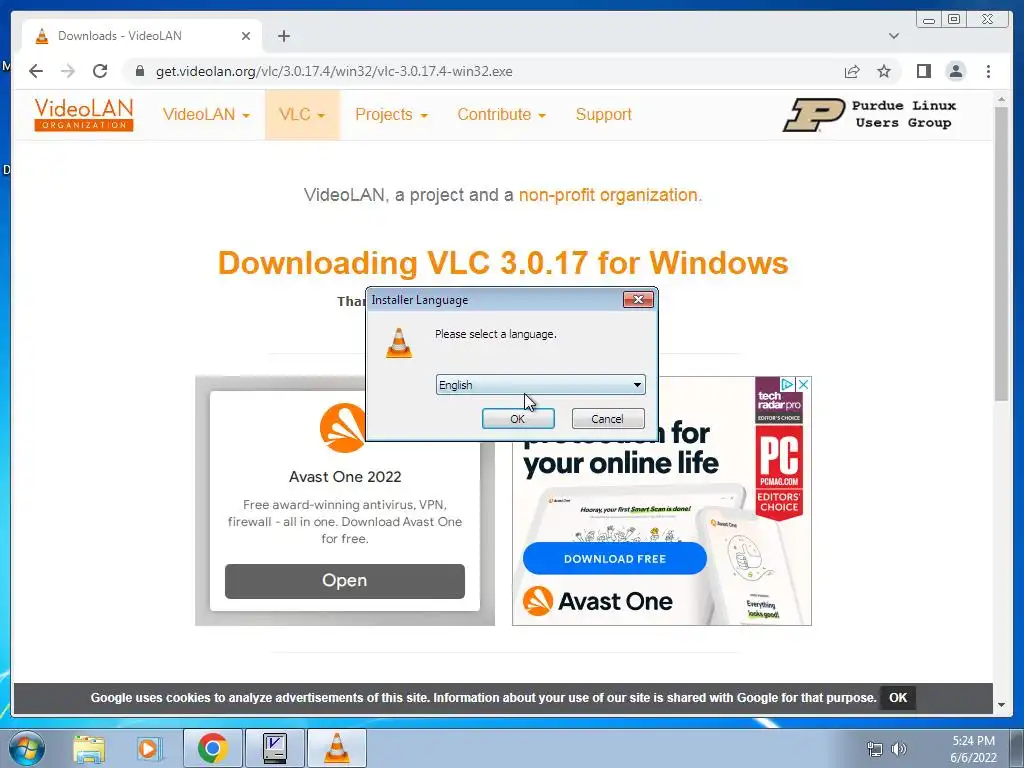Open the English language dropdown
This screenshot has width=1024, height=768.
(540, 385)
